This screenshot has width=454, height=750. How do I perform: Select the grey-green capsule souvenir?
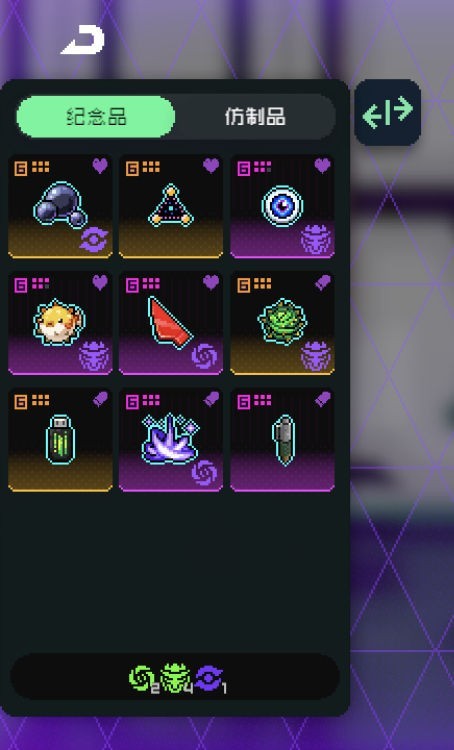(x=282, y=440)
